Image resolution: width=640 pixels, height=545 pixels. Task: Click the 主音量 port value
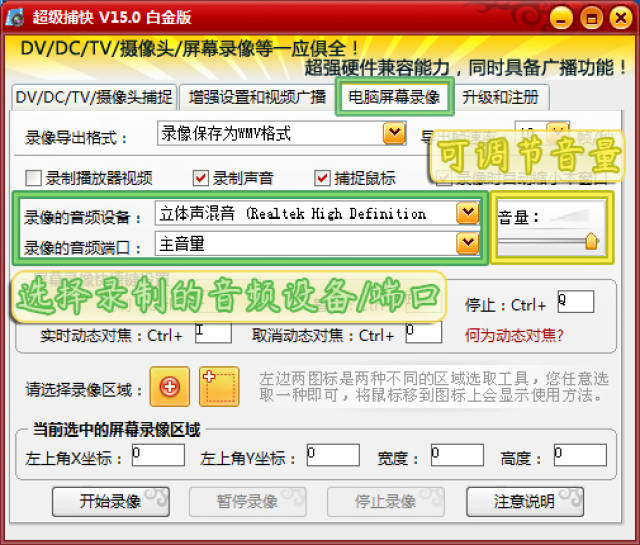point(182,244)
